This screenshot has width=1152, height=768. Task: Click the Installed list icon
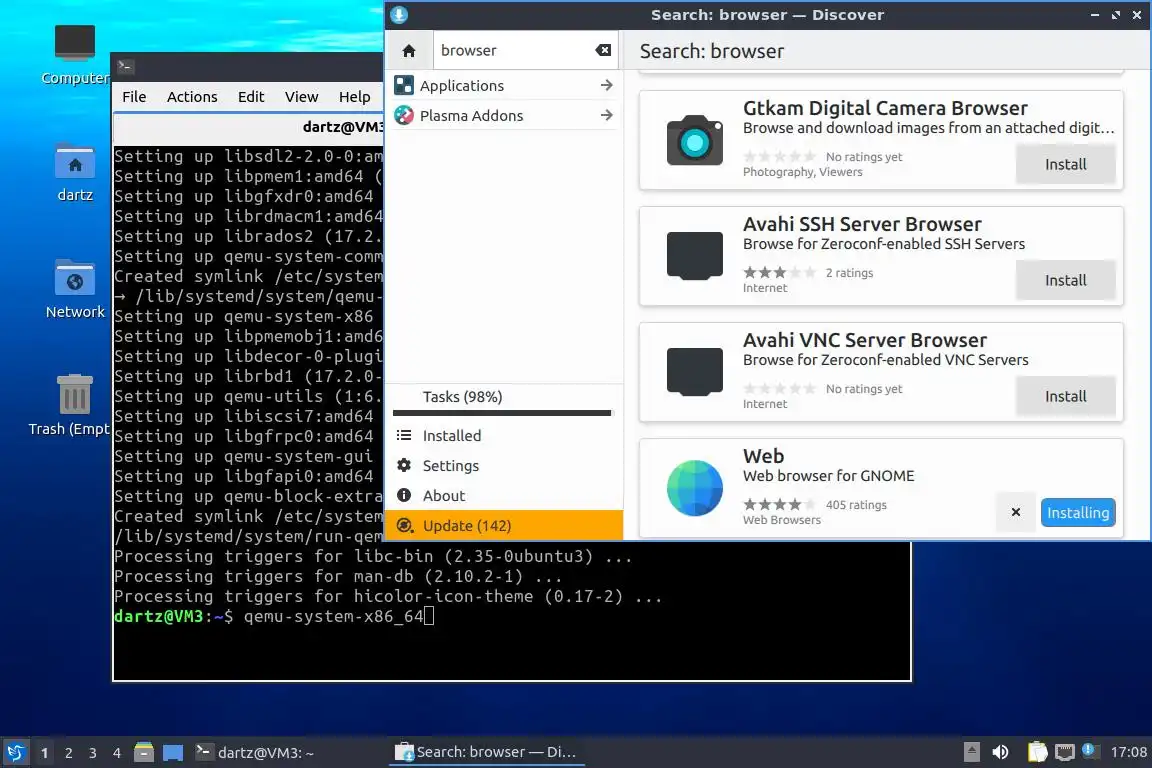pos(404,435)
